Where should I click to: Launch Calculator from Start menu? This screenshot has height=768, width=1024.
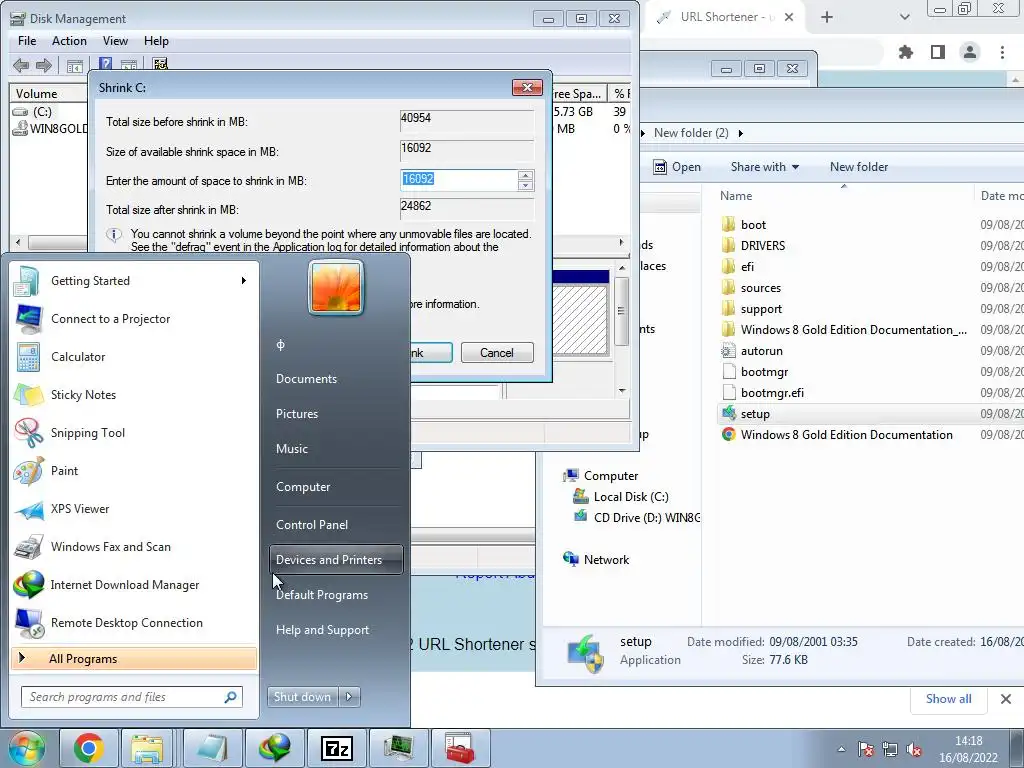tap(78, 357)
